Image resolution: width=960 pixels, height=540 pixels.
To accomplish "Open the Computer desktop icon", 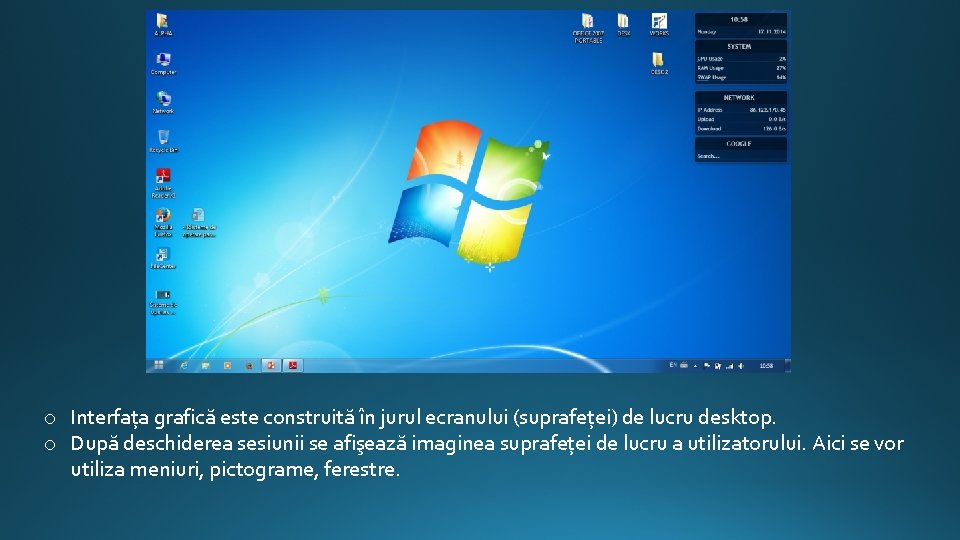I will pyautogui.click(x=163, y=64).
